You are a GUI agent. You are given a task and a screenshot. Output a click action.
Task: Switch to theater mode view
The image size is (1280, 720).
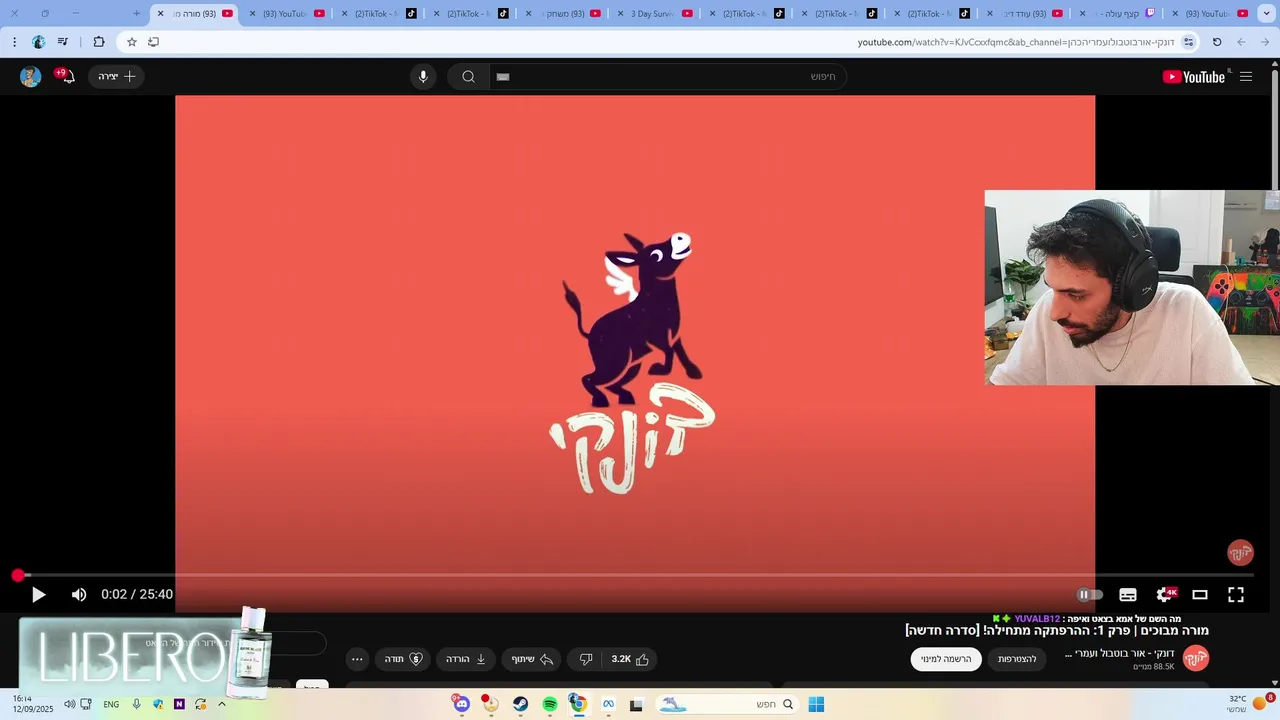(x=1200, y=595)
